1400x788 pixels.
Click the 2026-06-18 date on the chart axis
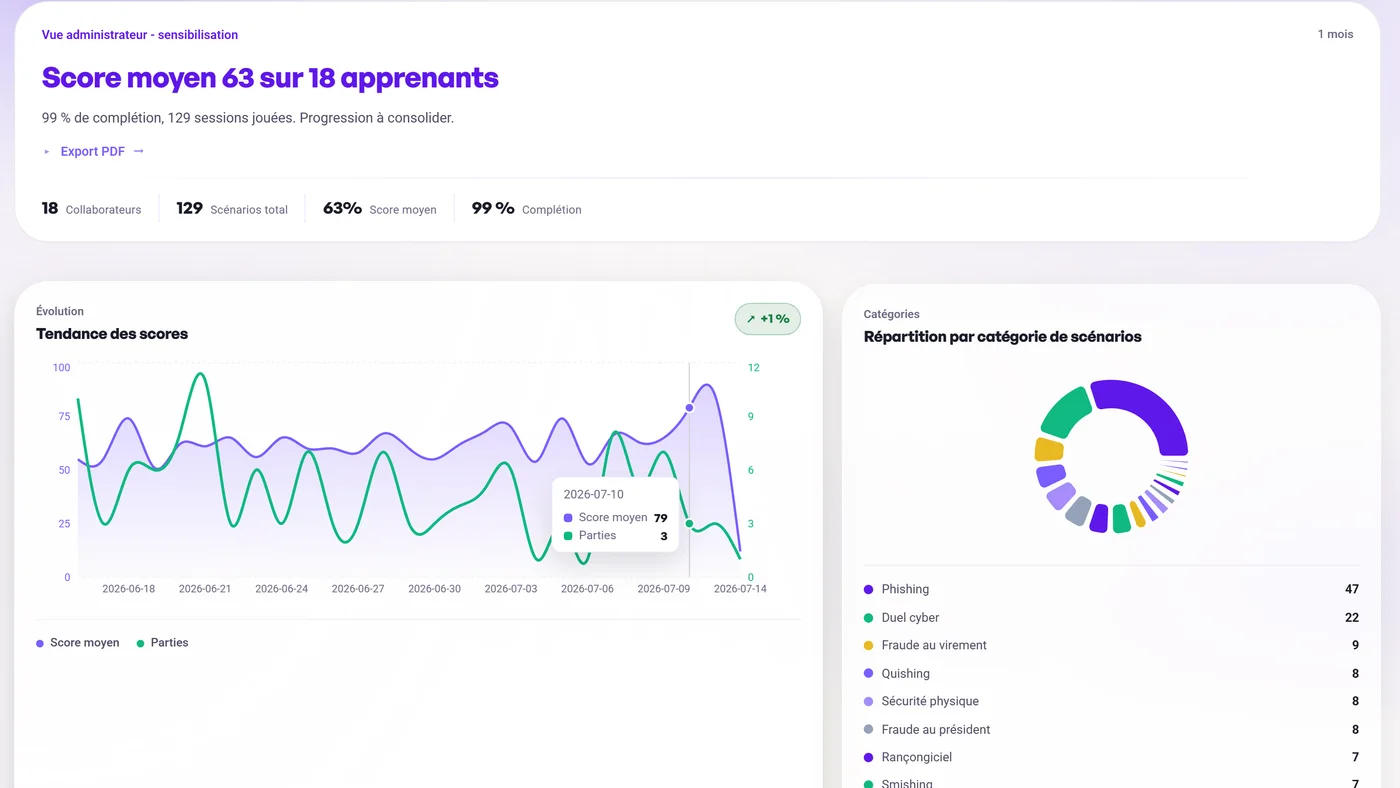coord(129,589)
